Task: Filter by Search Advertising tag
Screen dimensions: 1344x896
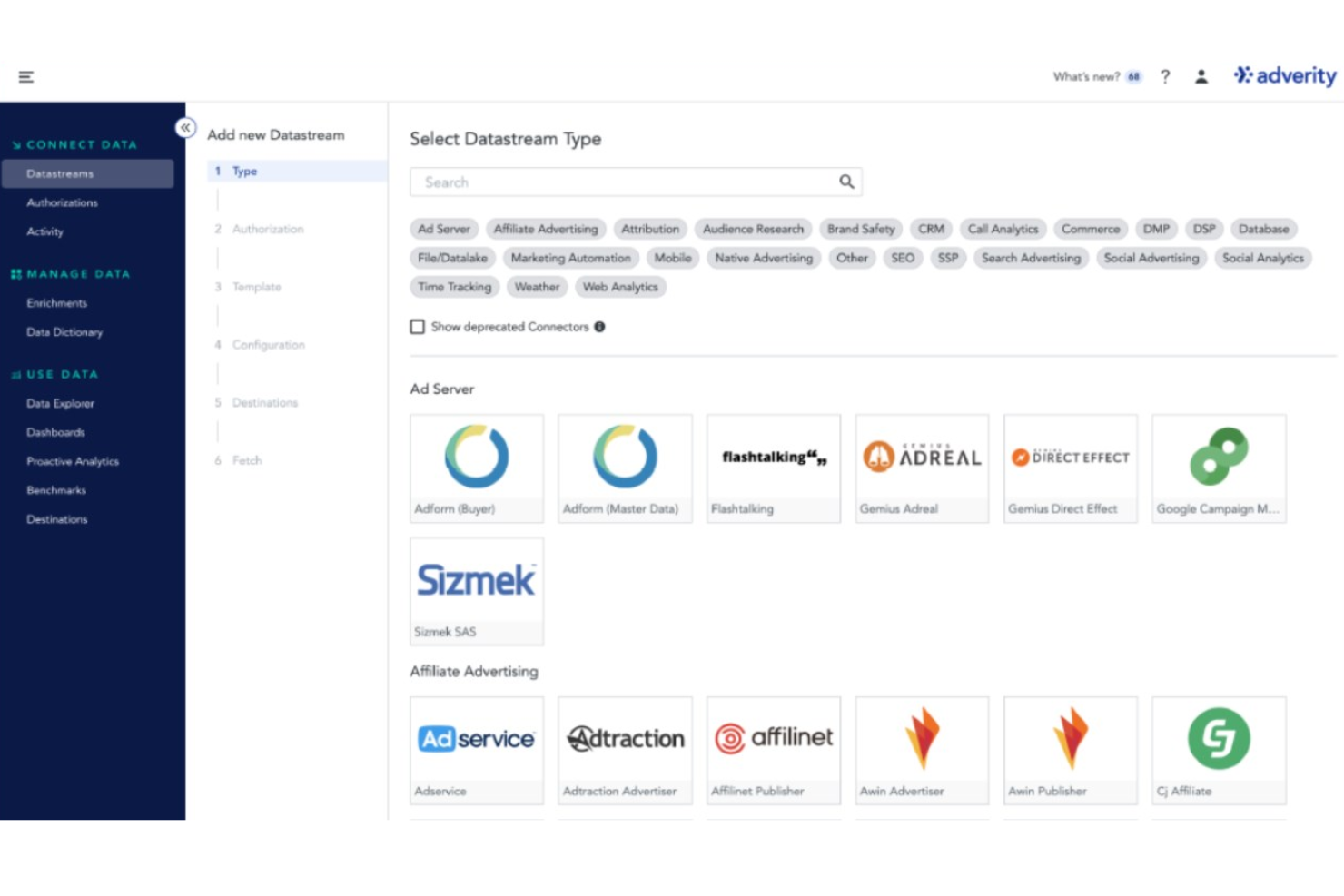Action: coord(1031,258)
